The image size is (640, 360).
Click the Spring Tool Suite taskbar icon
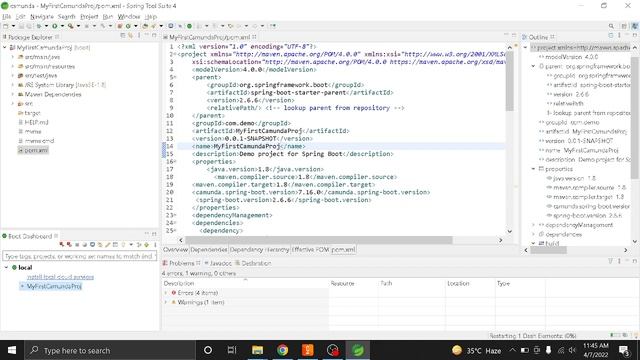pyautogui.click(x=358, y=350)
